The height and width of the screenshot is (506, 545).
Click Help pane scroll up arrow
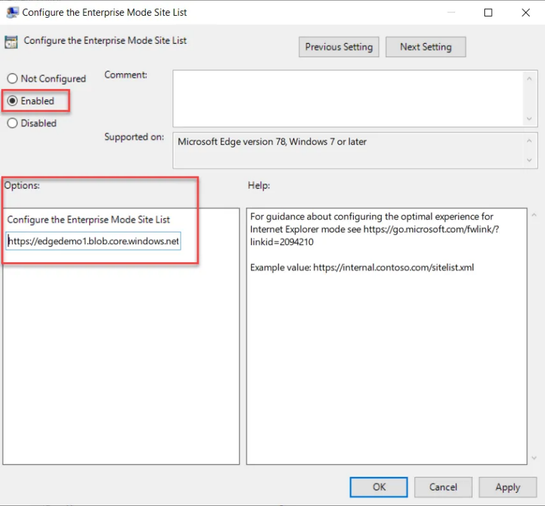tap(534, 215)
